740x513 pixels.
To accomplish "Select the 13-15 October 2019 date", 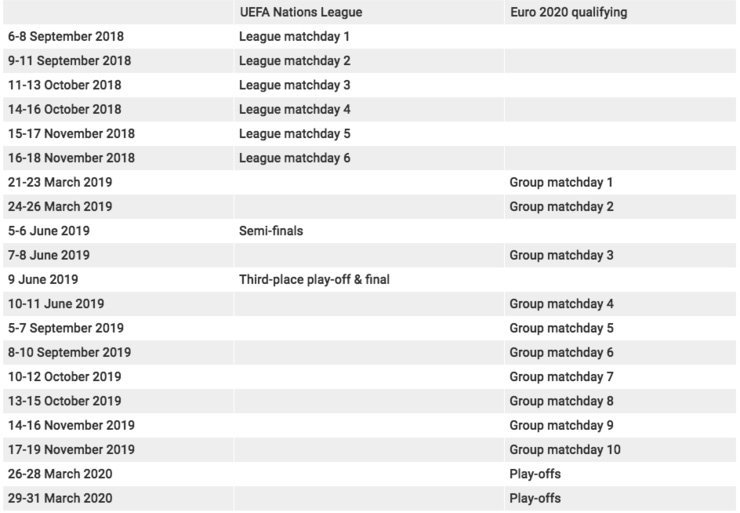I will [64, 401].
